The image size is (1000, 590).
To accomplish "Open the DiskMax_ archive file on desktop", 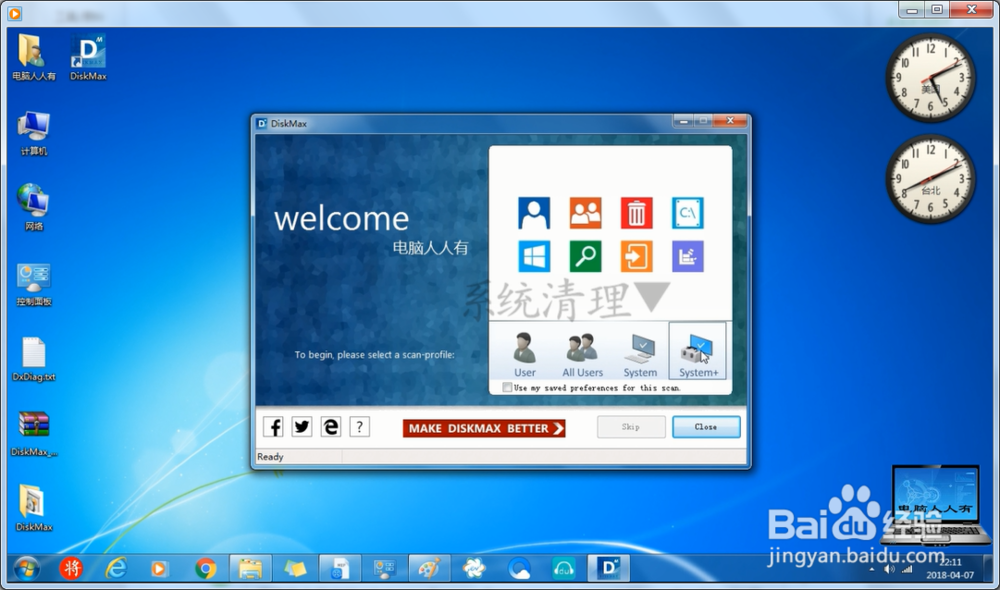I will [x=34, y=434].
